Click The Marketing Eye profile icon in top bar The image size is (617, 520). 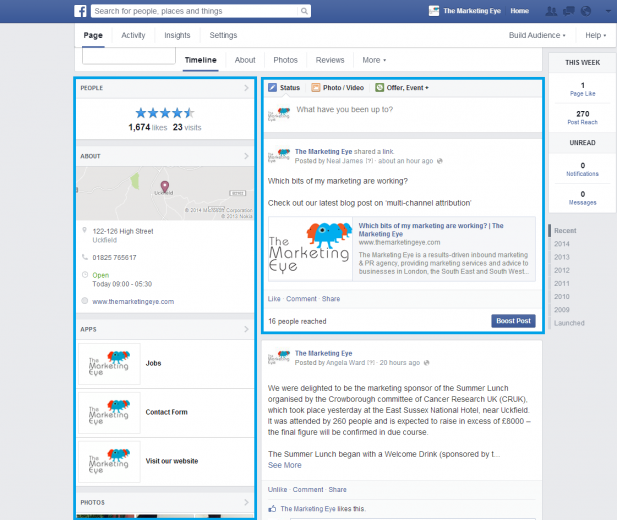[434, 11]
